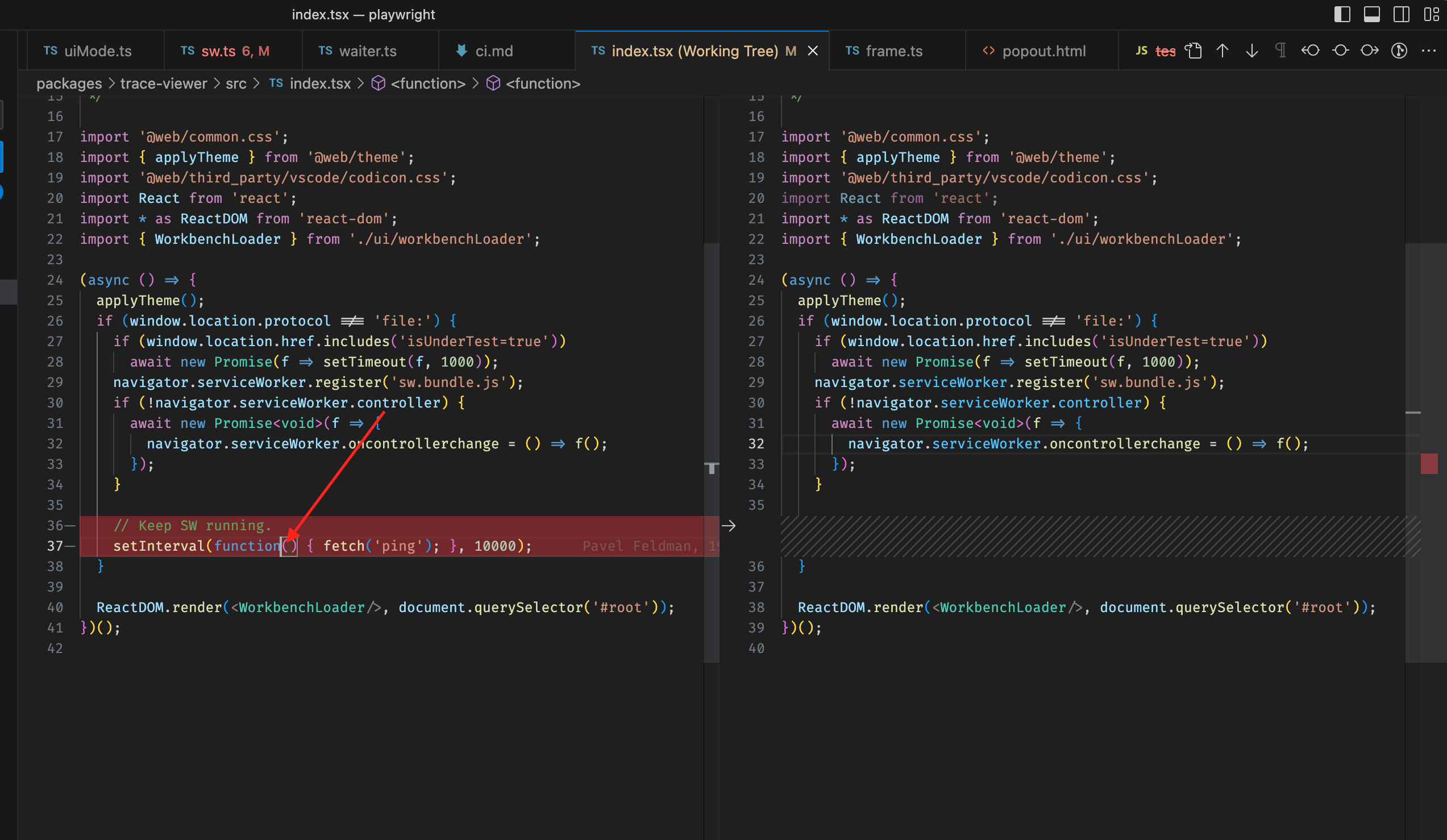Open the Customize Layout icon
The image size is (1447, 840).
click(1432, 14)
